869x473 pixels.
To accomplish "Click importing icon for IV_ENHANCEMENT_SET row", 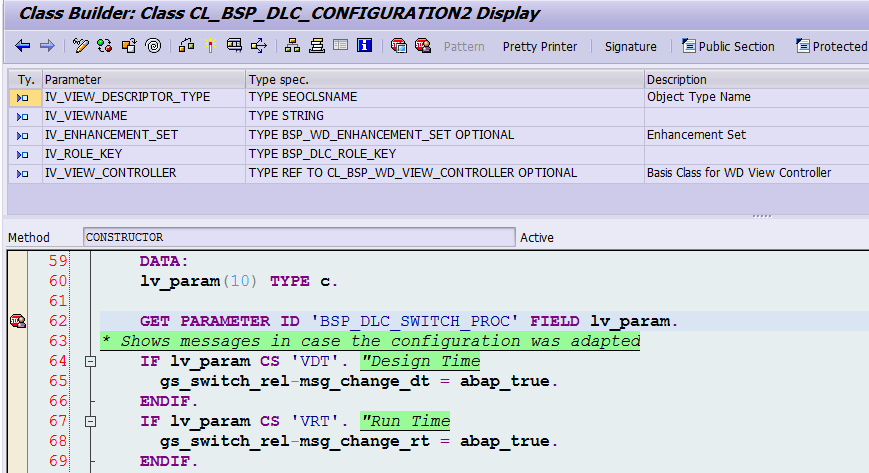I will (23, 136).
